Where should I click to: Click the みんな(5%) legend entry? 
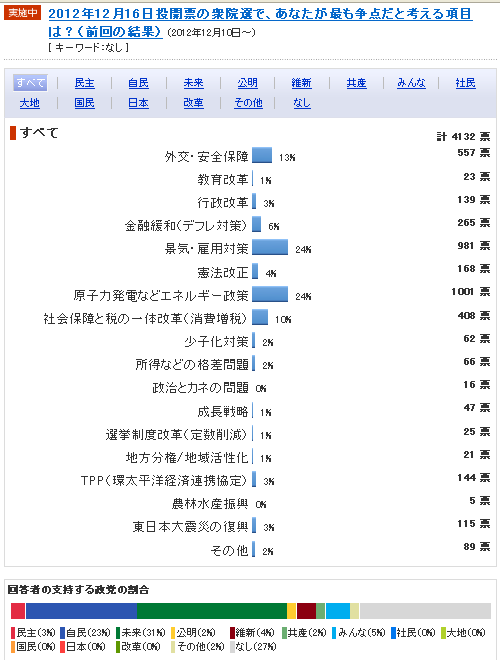(x=359, y=633)
